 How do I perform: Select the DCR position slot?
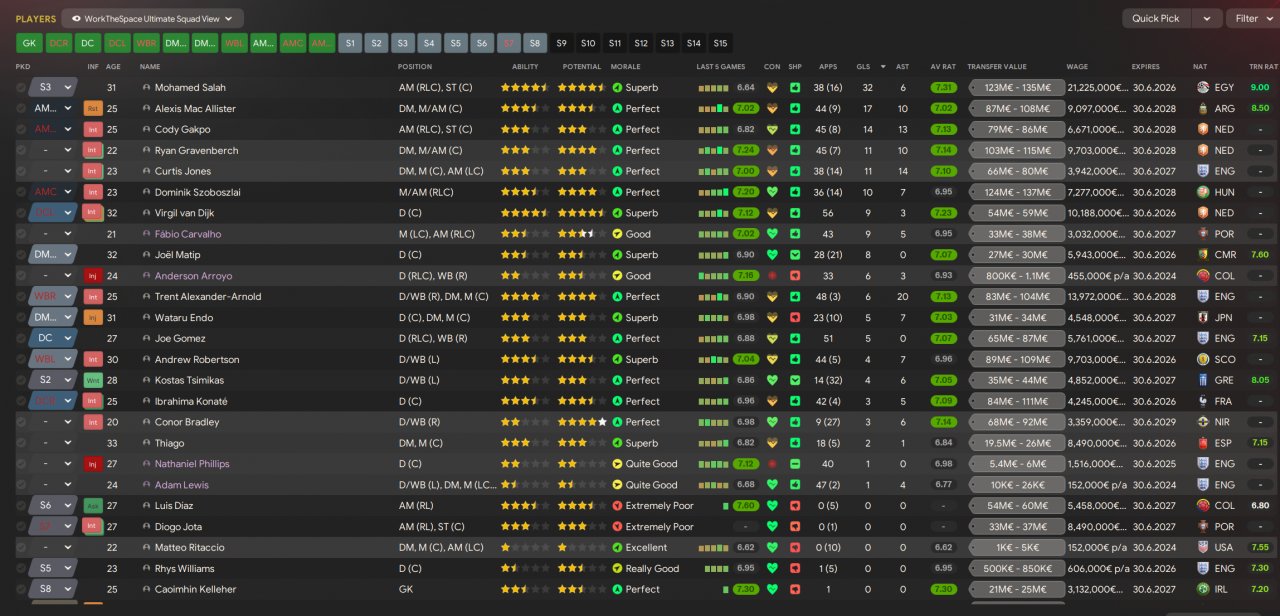pyautogui.click(x=58, y=43)
